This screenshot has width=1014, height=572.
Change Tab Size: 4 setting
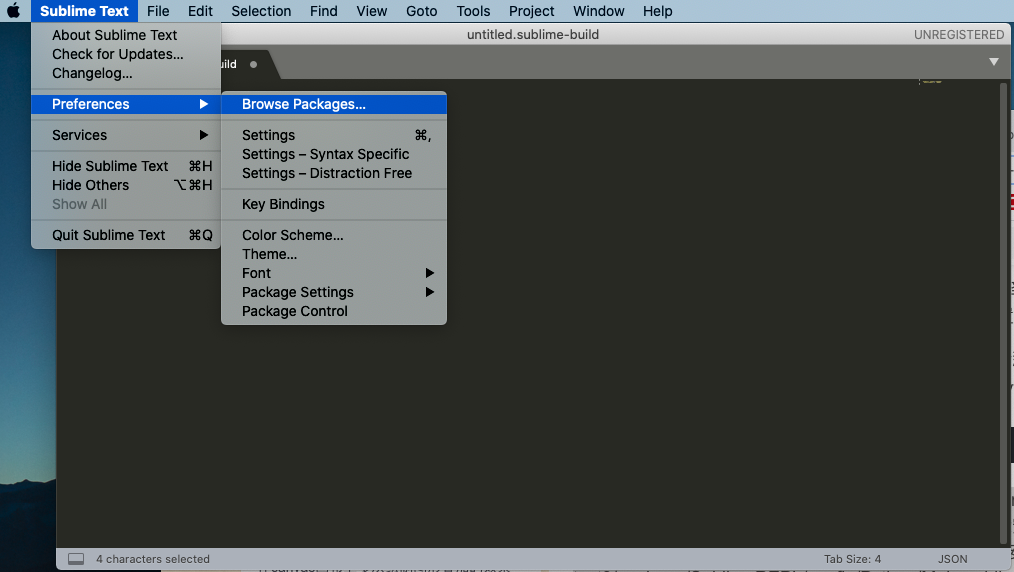(852, 559)
